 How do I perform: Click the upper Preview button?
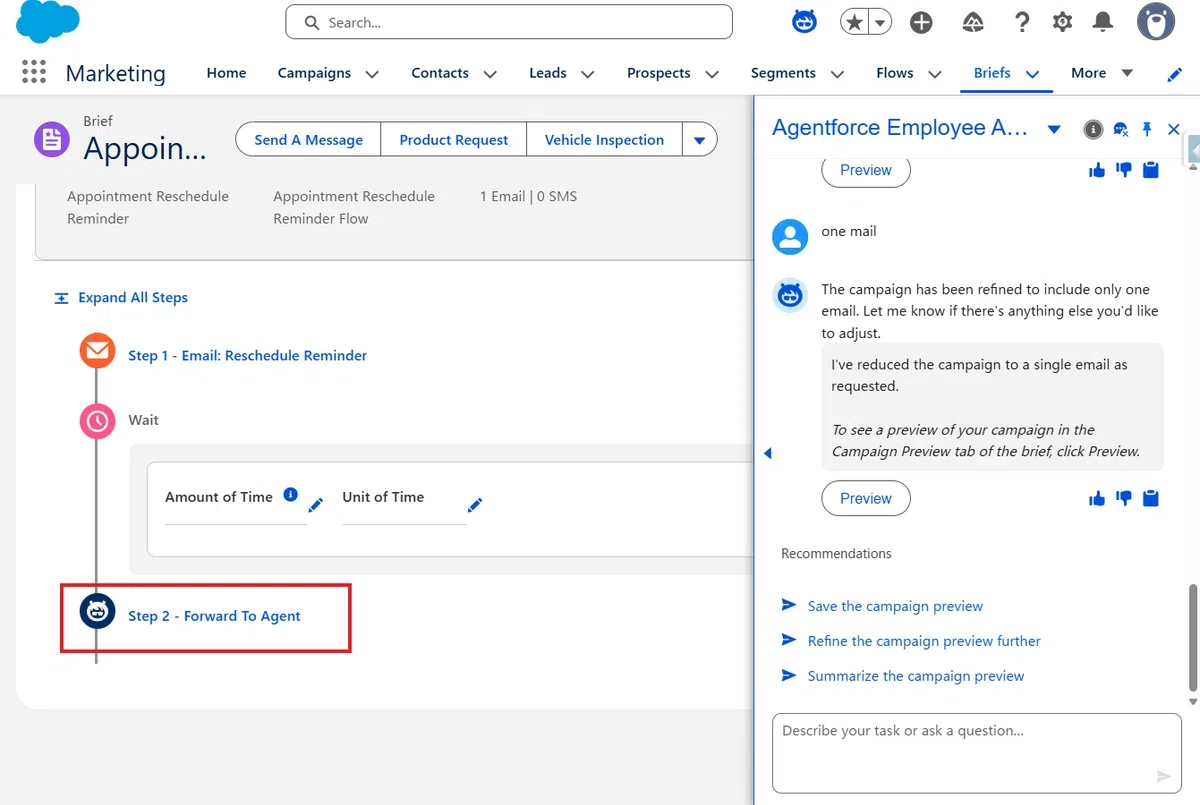866,170
